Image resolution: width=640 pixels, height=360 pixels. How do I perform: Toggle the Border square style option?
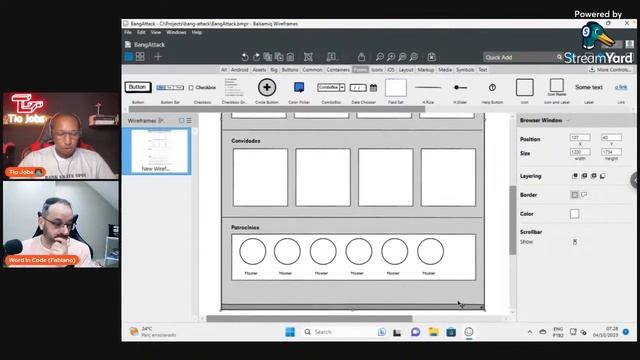575,195
